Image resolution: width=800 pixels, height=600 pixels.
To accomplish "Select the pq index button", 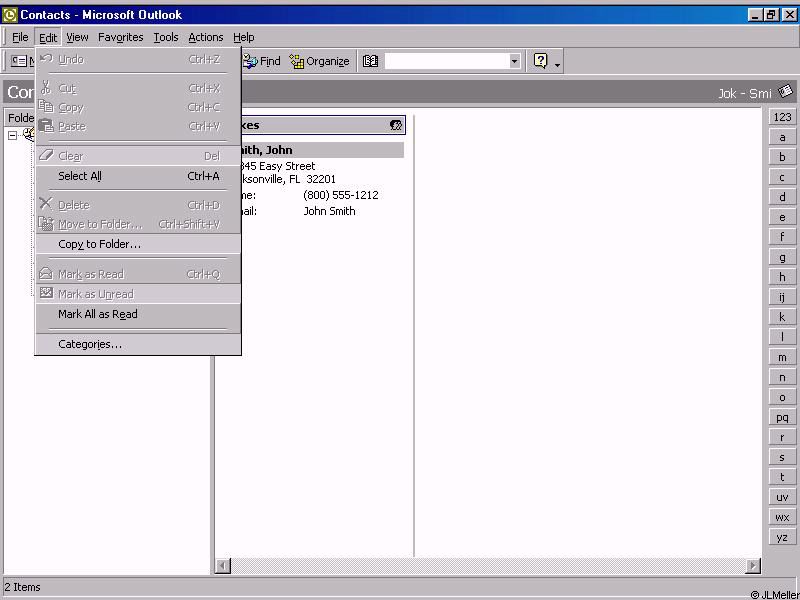I will click(x=782, y=417).
